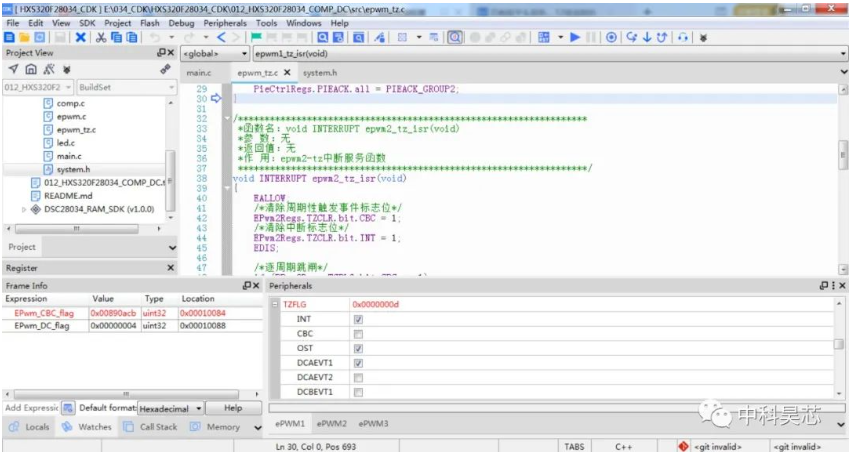Click the green Toggle Bookmark flag icon

(x=256, y=37)
